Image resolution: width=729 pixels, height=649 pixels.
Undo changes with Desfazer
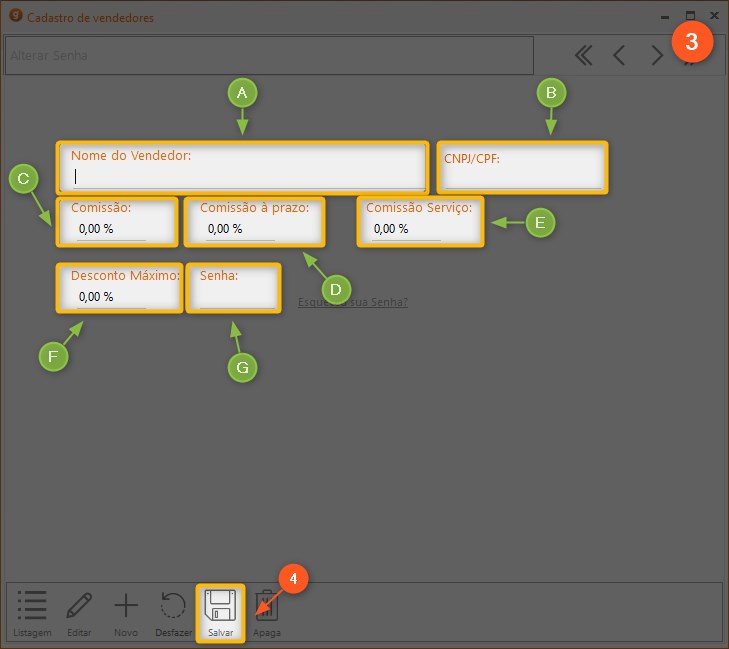tap(173, 611)
